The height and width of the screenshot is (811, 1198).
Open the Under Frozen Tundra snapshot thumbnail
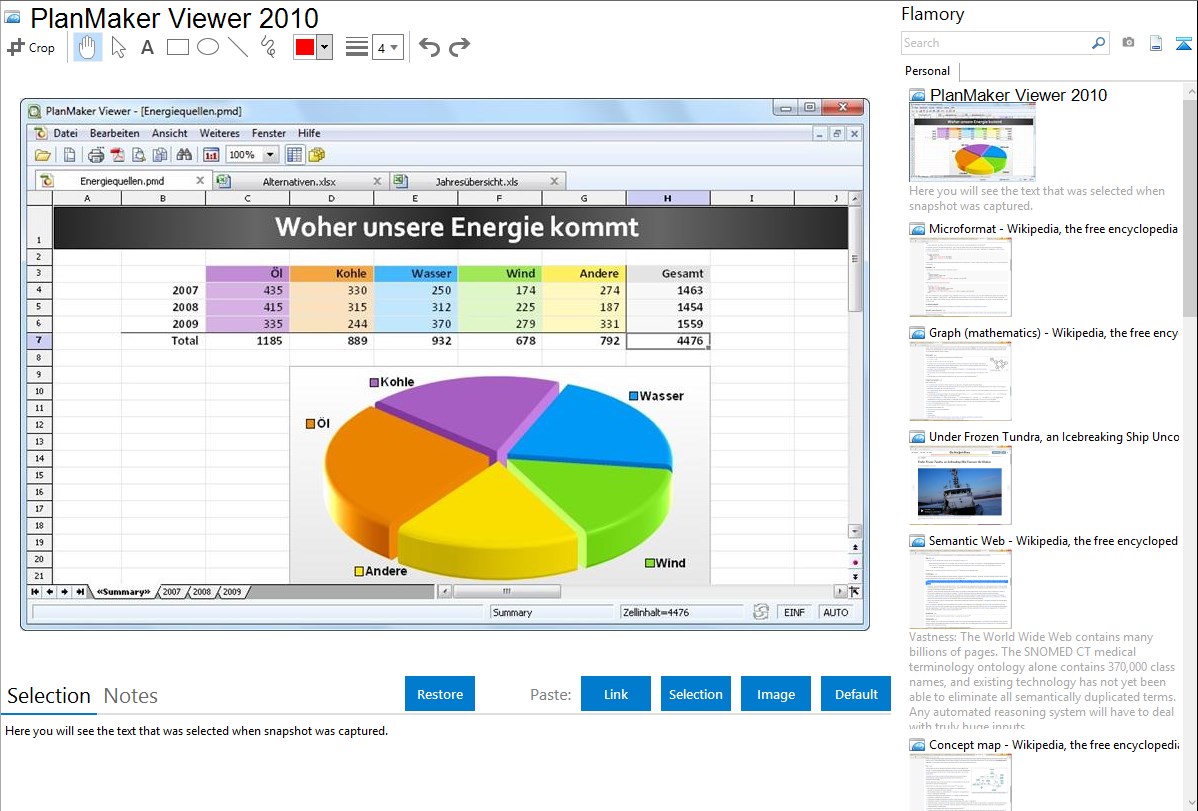point(960,486)
